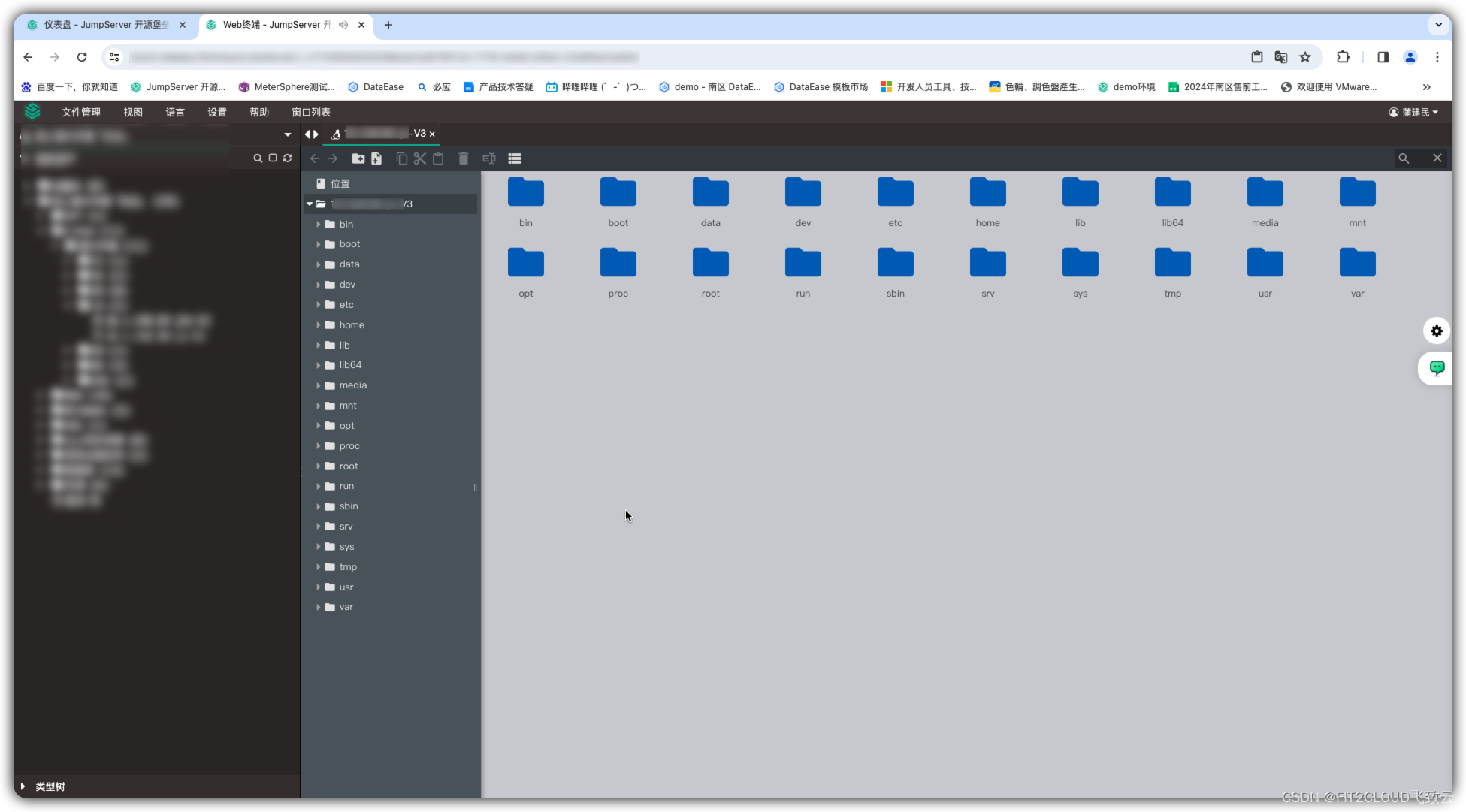Toggle left panel with double-arrow icon
Screen dimensions: 1466x812
click(311, 134)
